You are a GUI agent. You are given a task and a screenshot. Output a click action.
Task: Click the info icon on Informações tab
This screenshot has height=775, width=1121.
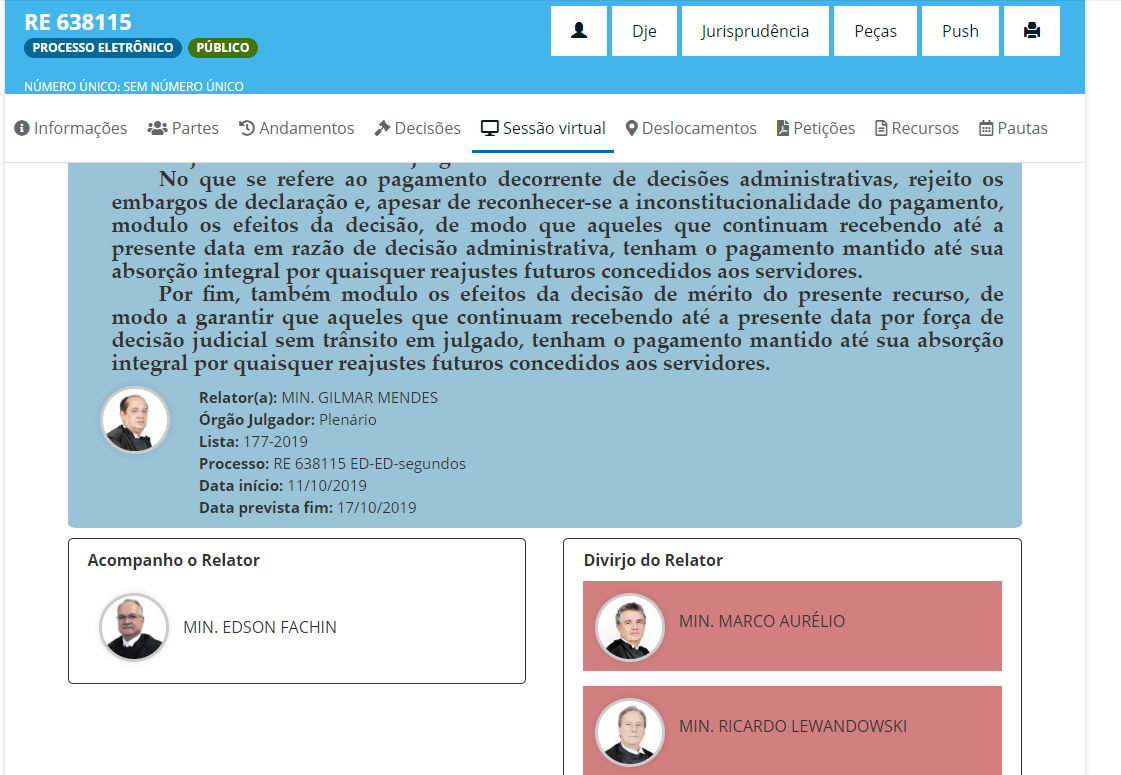tap(20, 128)
